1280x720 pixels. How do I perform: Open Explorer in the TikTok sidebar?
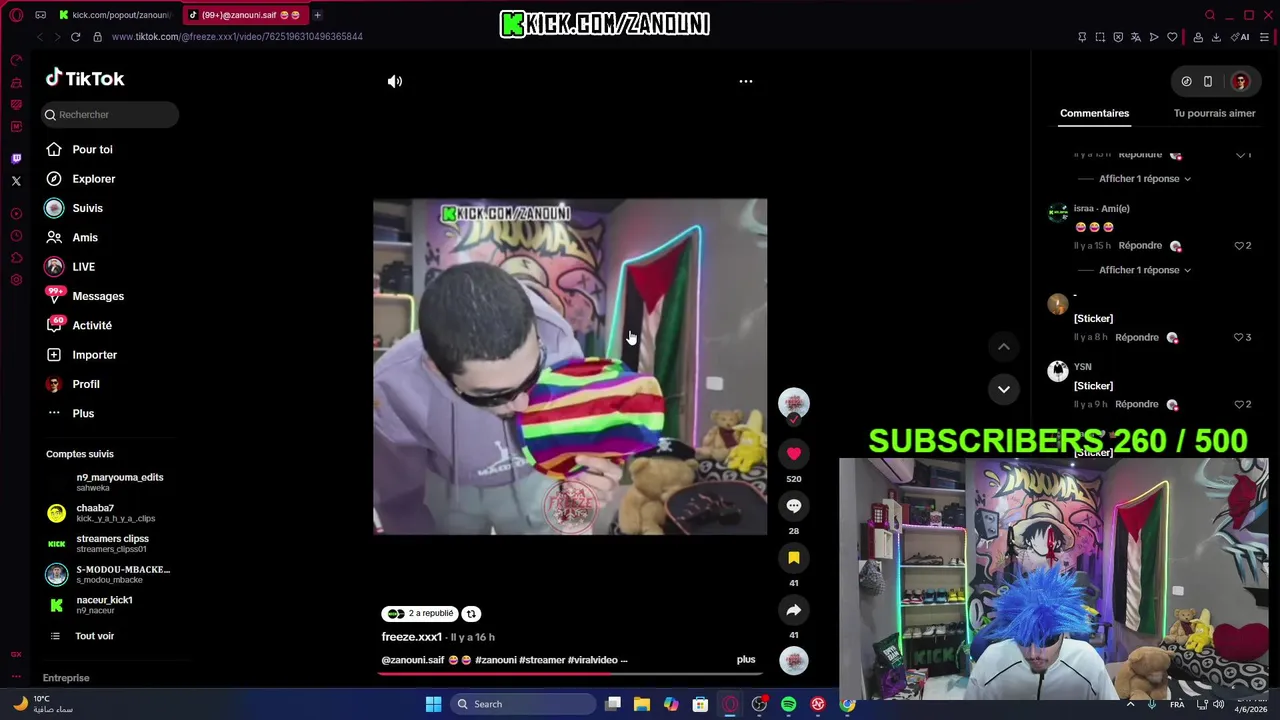(93, 179)
